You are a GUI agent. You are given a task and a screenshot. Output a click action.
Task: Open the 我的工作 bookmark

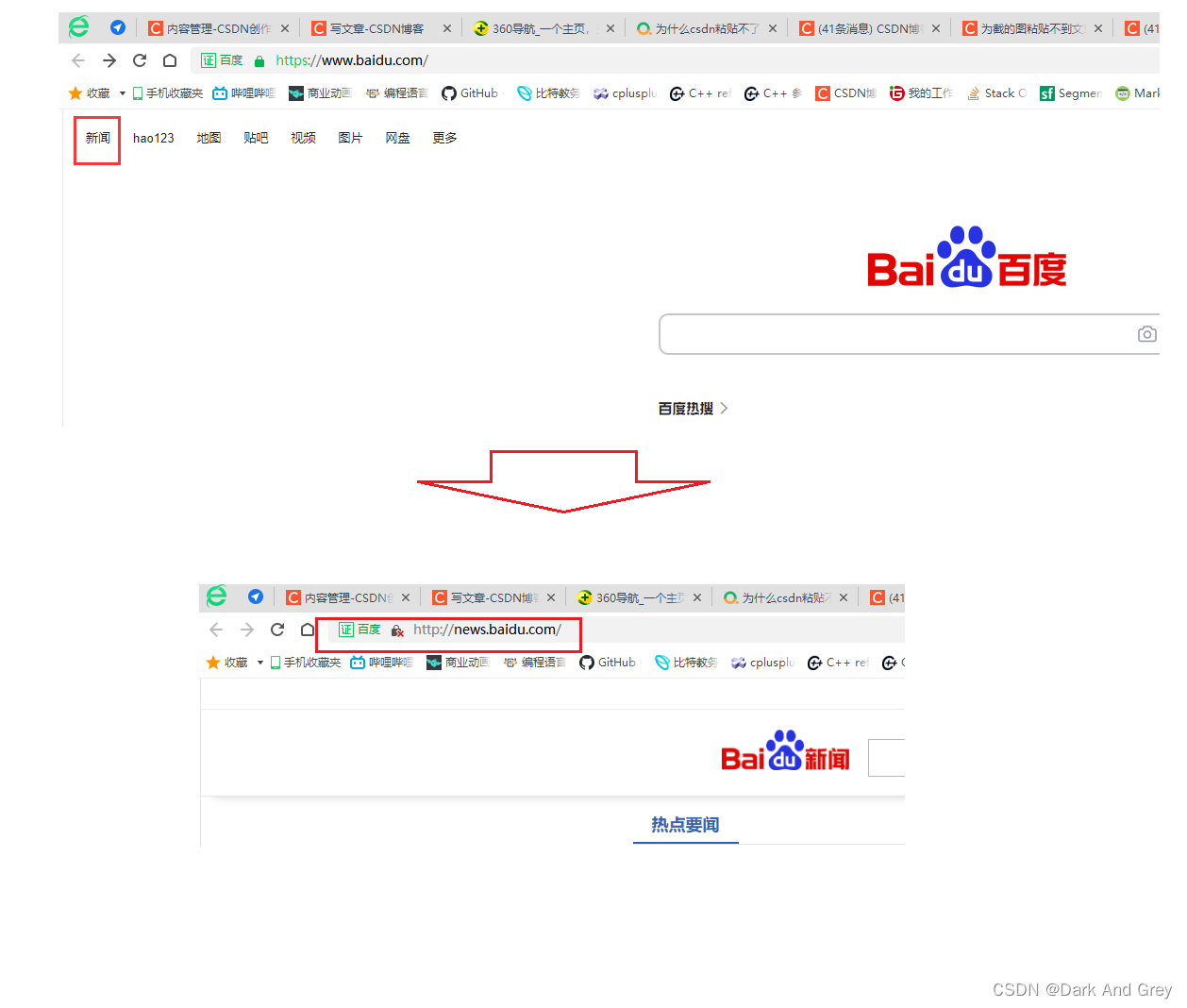click(x=921, y=93)
